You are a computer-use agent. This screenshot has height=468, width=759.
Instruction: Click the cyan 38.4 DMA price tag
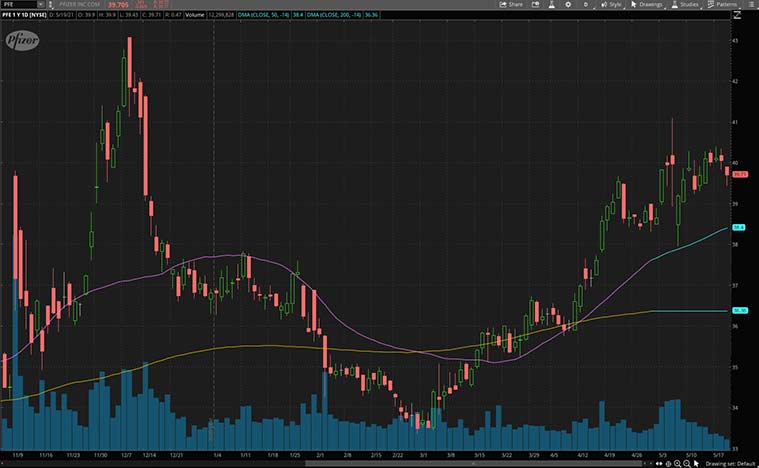[741, 228]
